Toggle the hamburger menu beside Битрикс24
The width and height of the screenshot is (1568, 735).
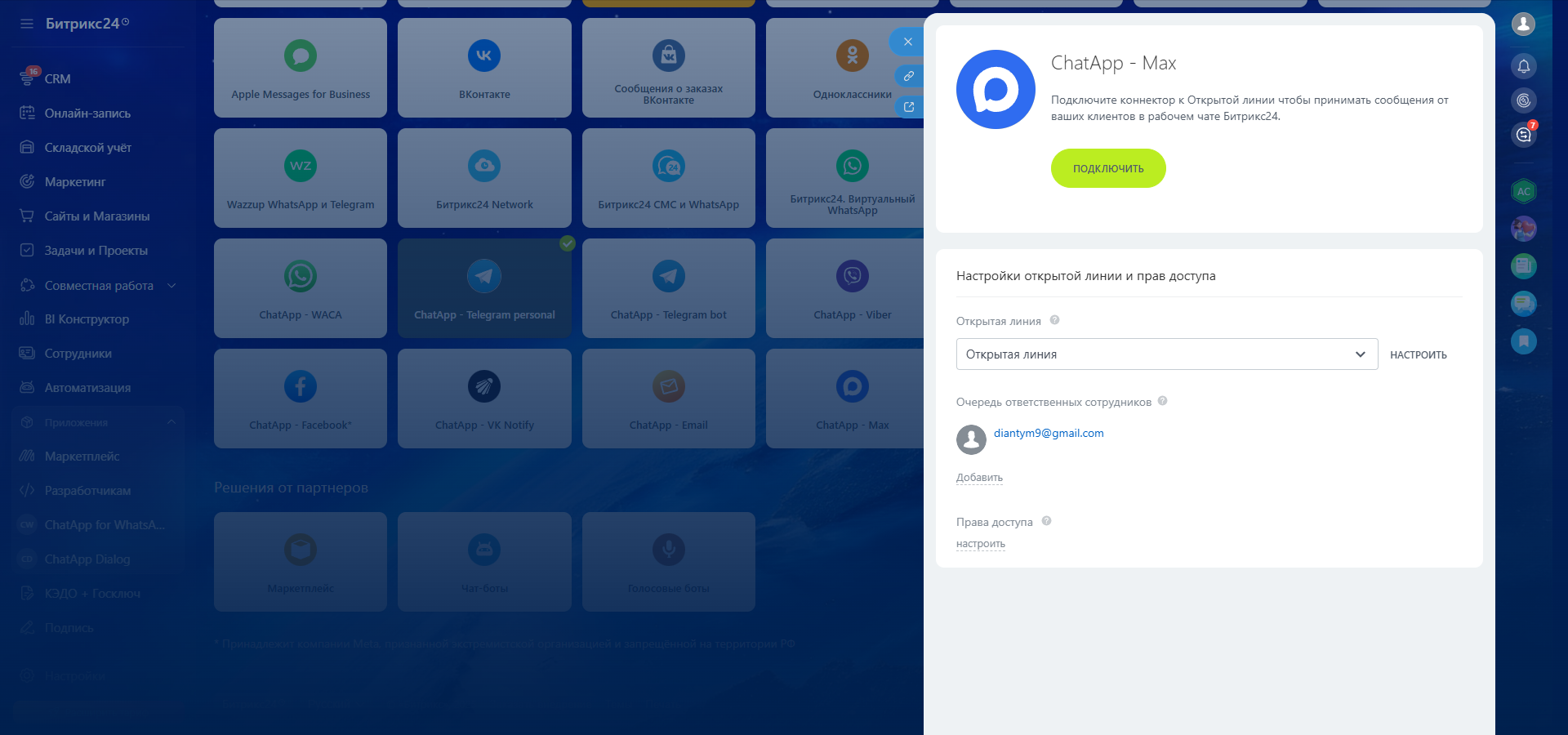(27, 24)
